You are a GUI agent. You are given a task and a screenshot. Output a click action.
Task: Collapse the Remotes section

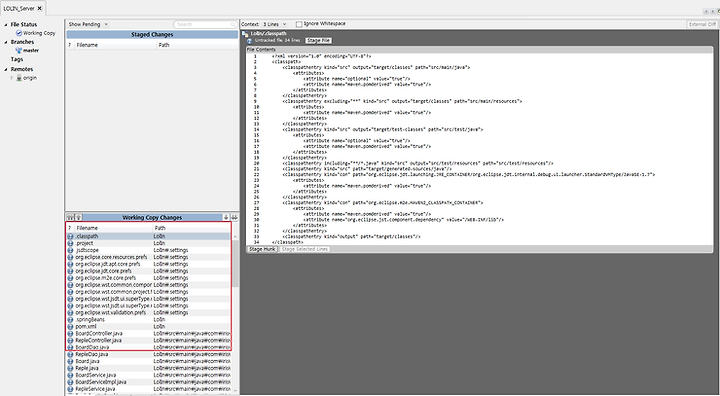tap(6, 69)
